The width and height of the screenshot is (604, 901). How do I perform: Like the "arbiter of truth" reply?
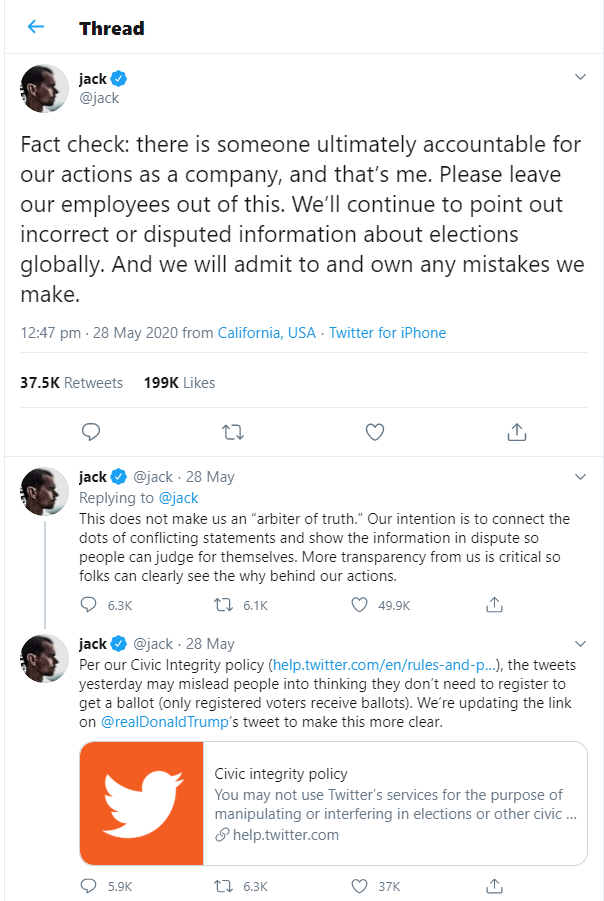click(361, 605)
